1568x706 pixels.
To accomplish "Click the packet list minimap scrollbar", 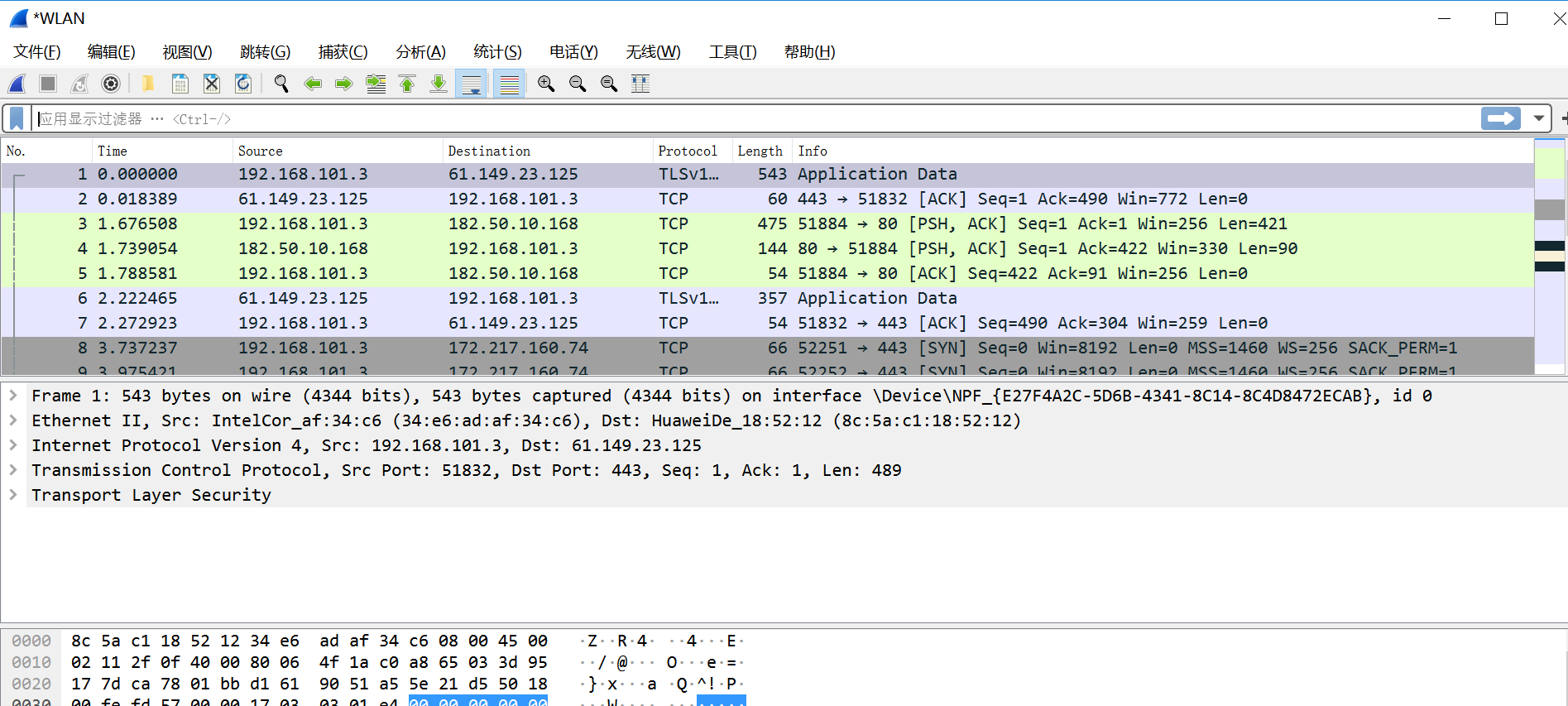I will point(1550,257).
